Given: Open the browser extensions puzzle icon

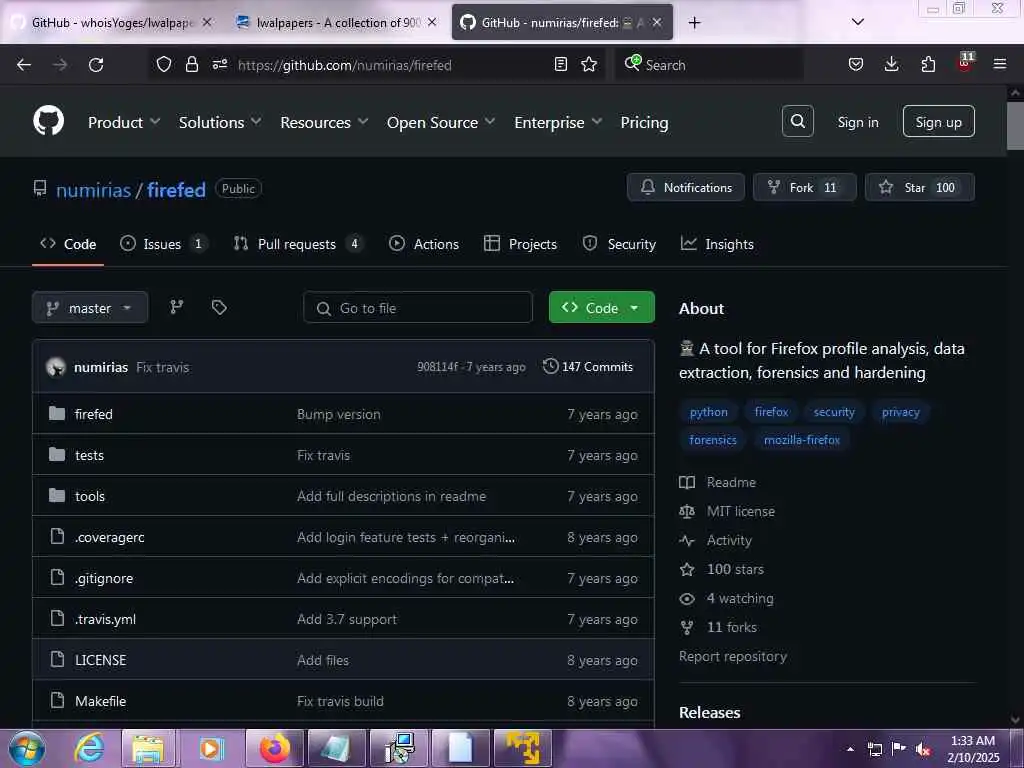Looking at the screenshot, I should click(x=928, y=64).
